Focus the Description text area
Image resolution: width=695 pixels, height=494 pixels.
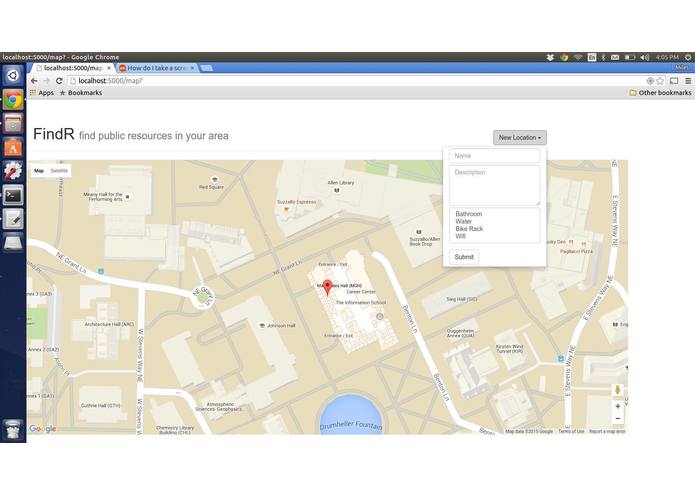[x=495, y=186]
